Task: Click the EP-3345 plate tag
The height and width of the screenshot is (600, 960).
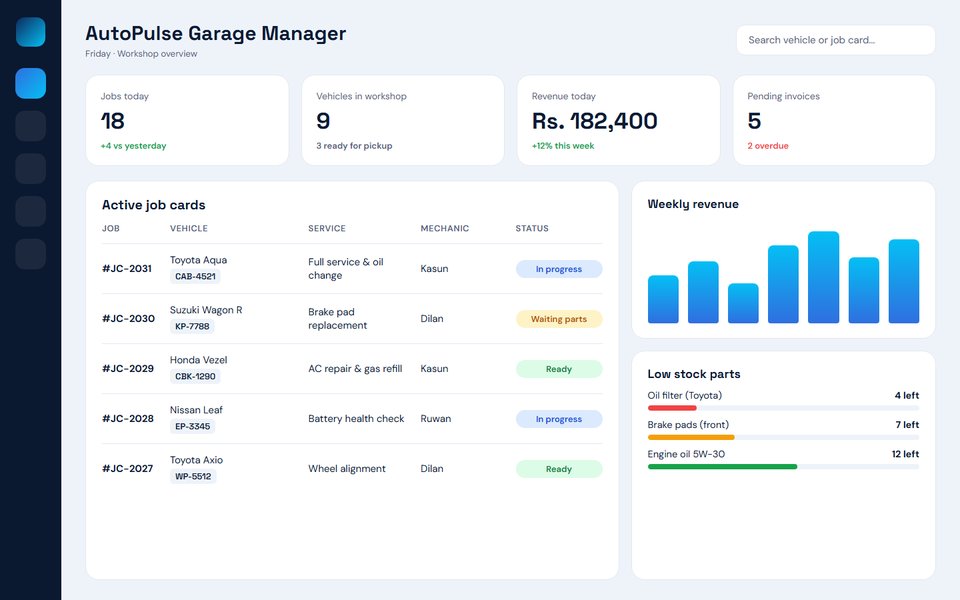Action: [x=192, y=426]
